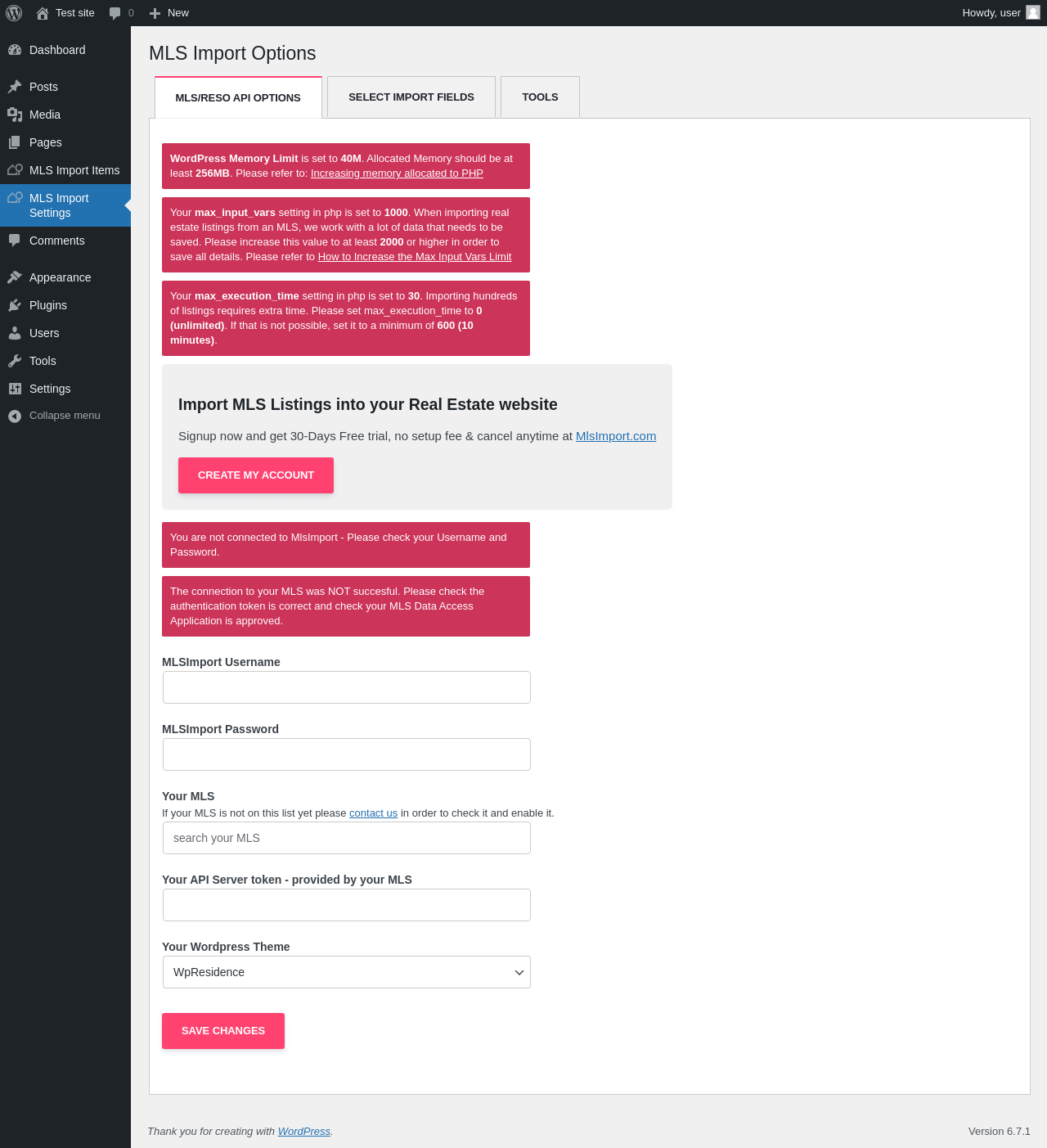The image size is (1047, 1148).
Task: Click the Posts pushpin icon
Action: pyautogui.click(x=15, y=87)
